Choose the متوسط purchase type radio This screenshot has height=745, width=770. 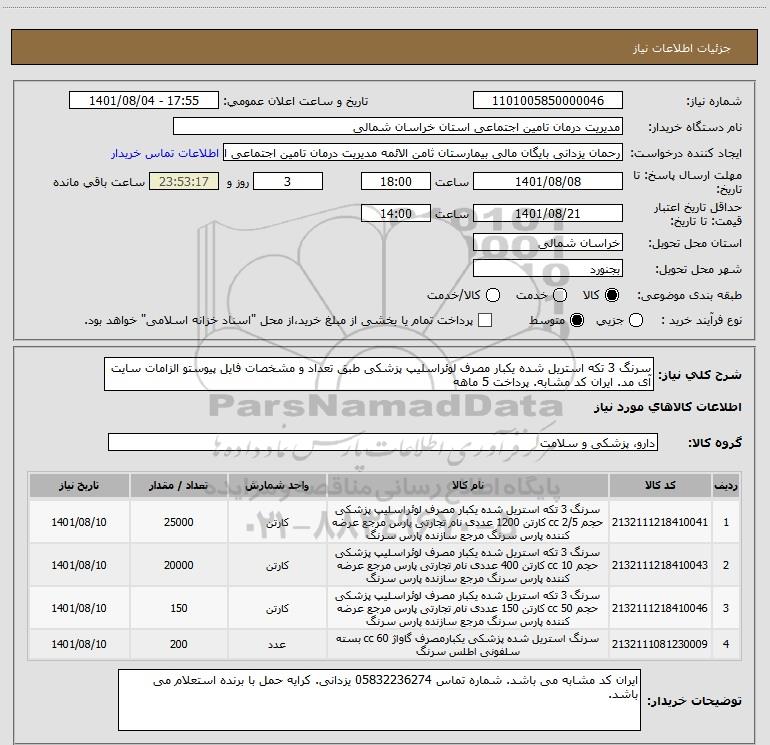(x=577, y=320)
